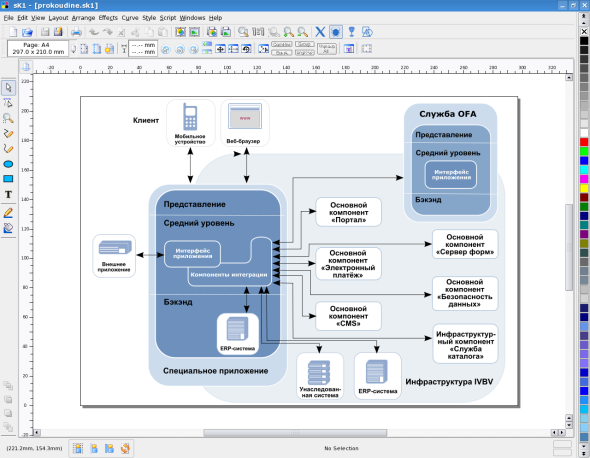Pick the red palette color
Image resolution: width=590 pixels, height=458 pixels.
point(584,142)
